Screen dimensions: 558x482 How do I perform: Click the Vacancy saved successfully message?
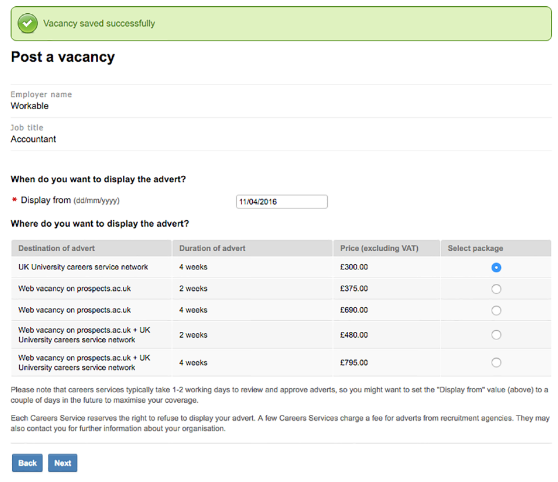(99, 23)
